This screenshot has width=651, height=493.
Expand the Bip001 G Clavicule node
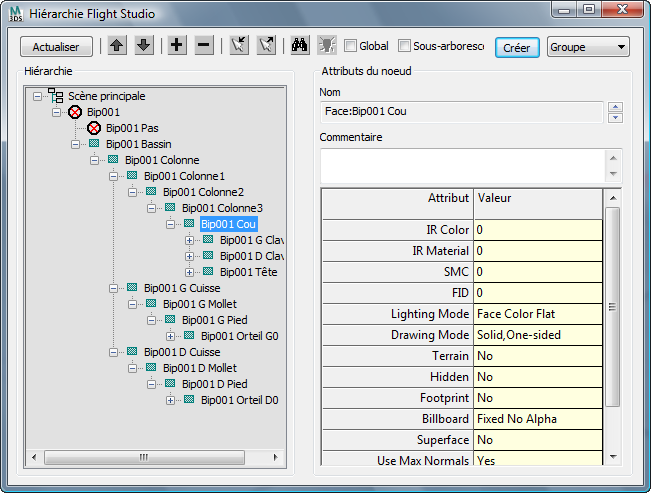[189, 240]
